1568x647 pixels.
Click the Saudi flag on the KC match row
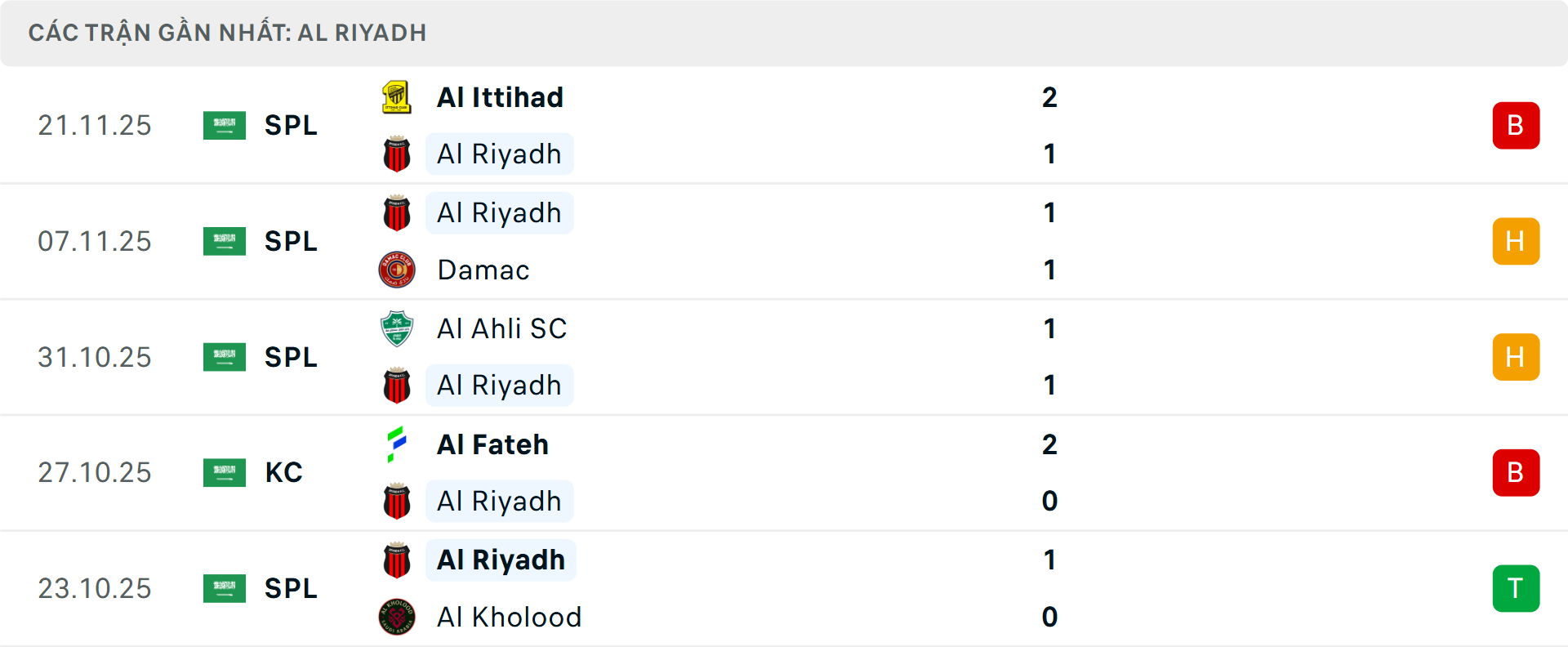coord(225,472)
